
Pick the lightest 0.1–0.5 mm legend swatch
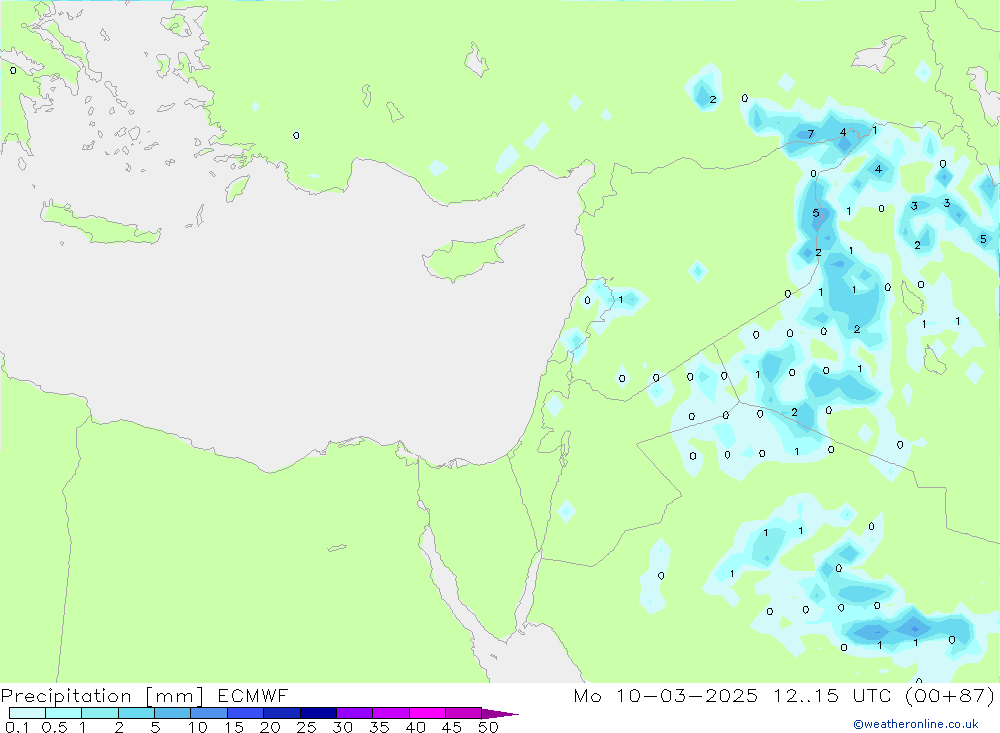coord(27,713)
